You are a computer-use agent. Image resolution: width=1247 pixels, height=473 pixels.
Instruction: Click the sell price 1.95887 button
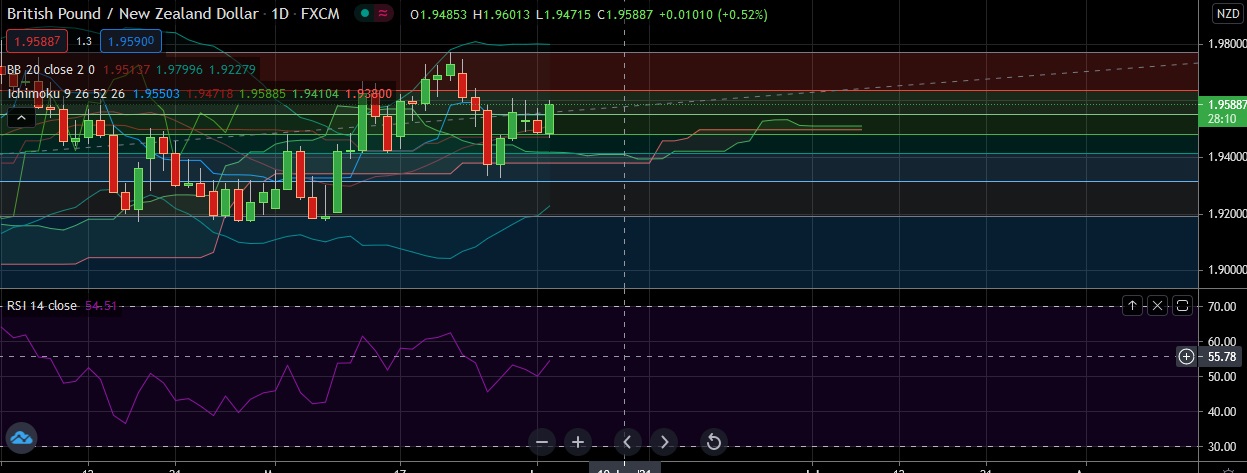click(37, 42)
